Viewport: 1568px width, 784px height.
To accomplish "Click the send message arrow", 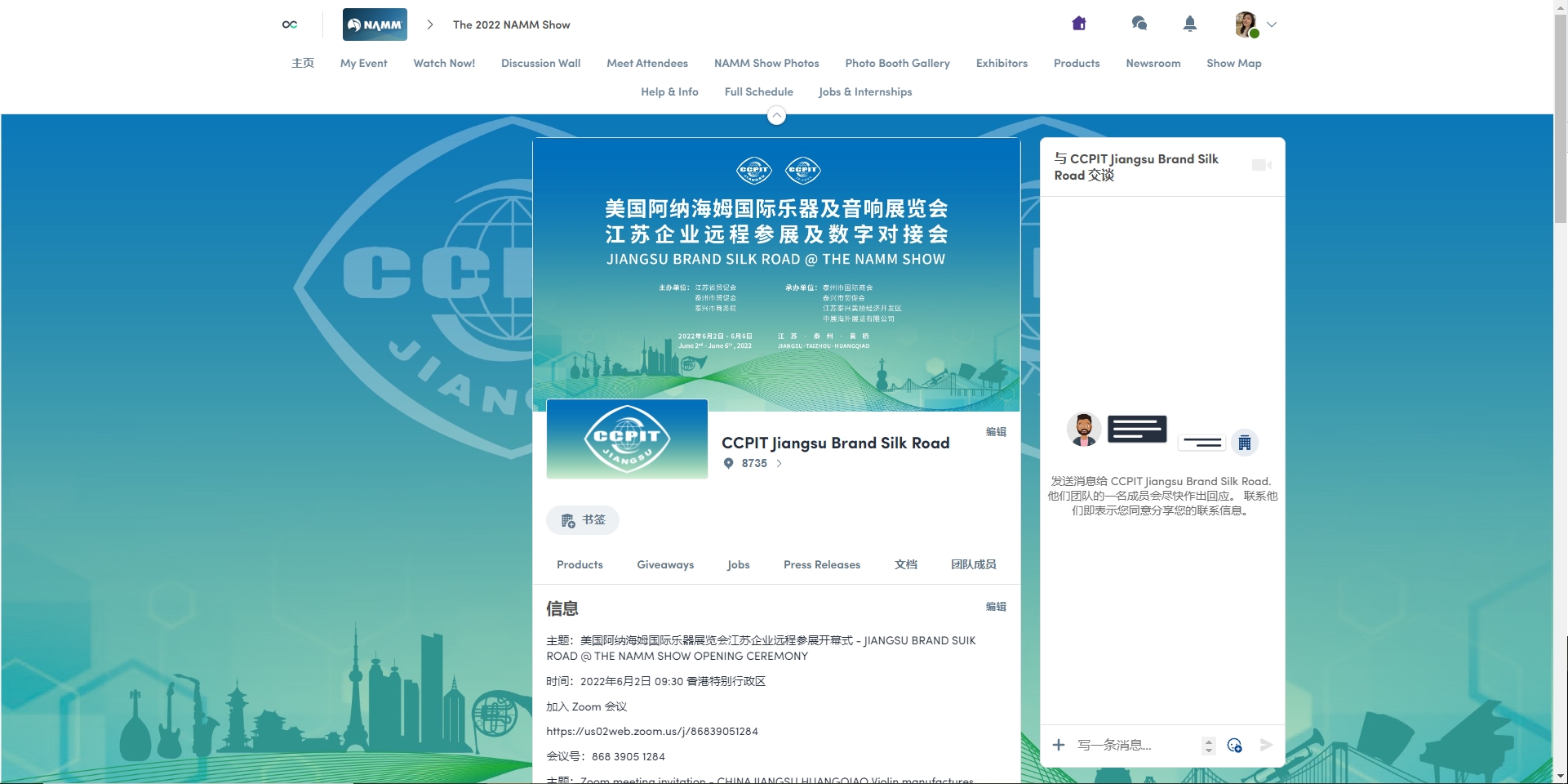I will (1266, 745).
